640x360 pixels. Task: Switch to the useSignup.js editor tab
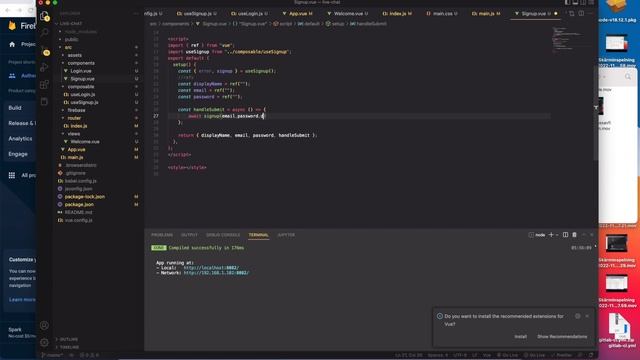click(197, 13)
